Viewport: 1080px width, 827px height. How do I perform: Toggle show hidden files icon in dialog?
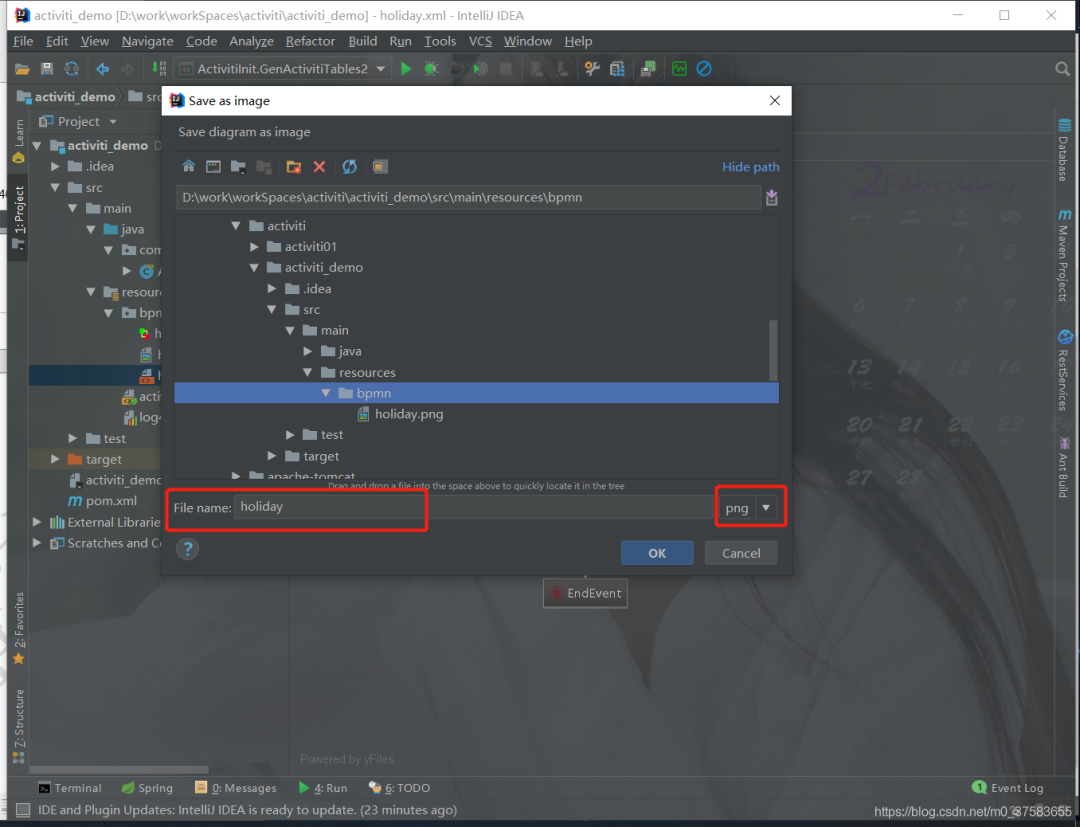tap(380, 167)
